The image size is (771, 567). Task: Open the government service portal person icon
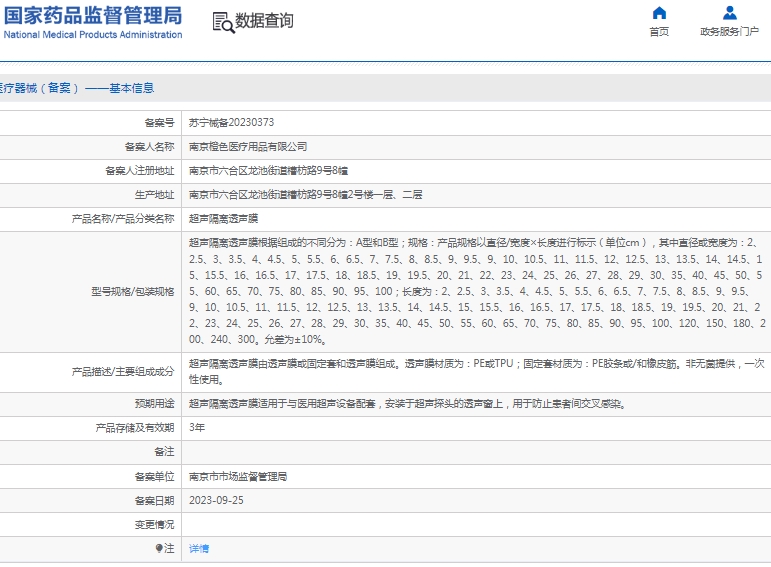coord(730,13)
